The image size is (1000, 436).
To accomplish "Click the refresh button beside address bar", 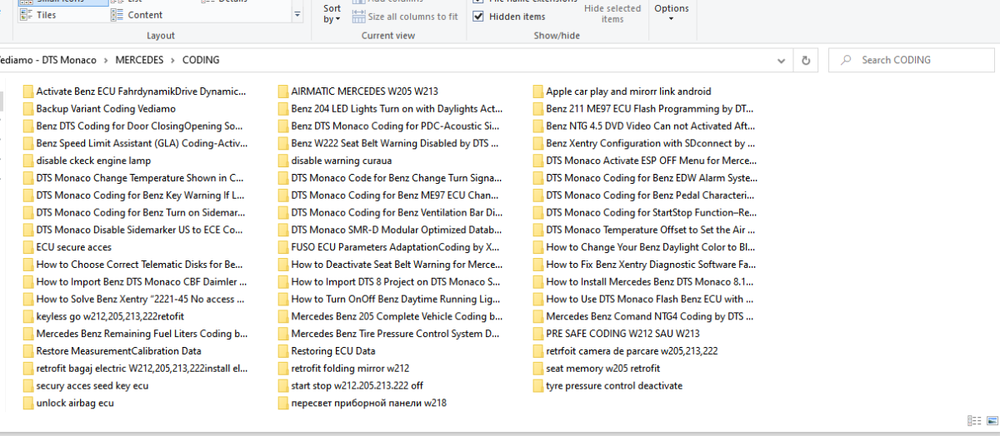I will [807, 60].
